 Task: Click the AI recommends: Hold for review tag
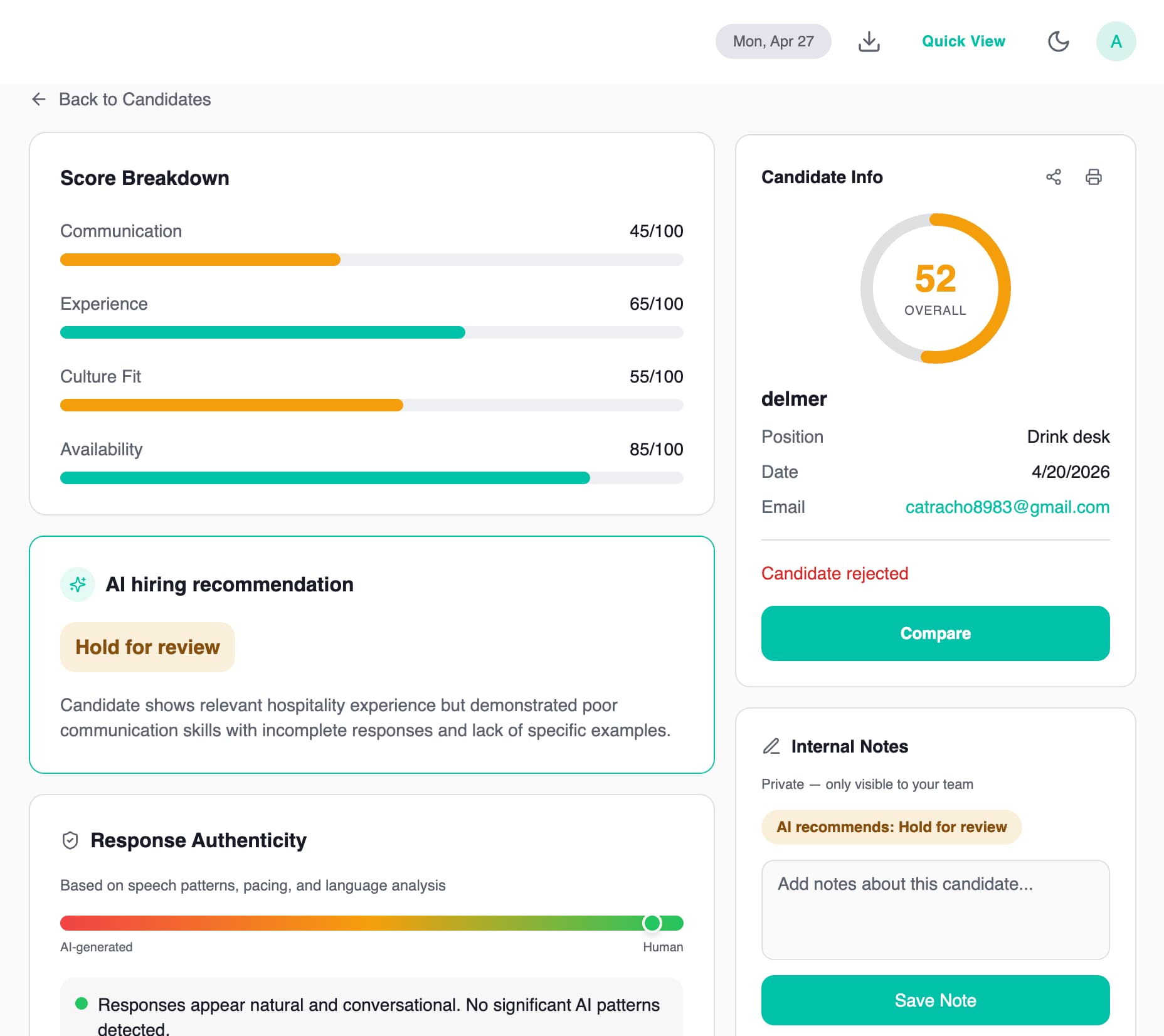891,827
